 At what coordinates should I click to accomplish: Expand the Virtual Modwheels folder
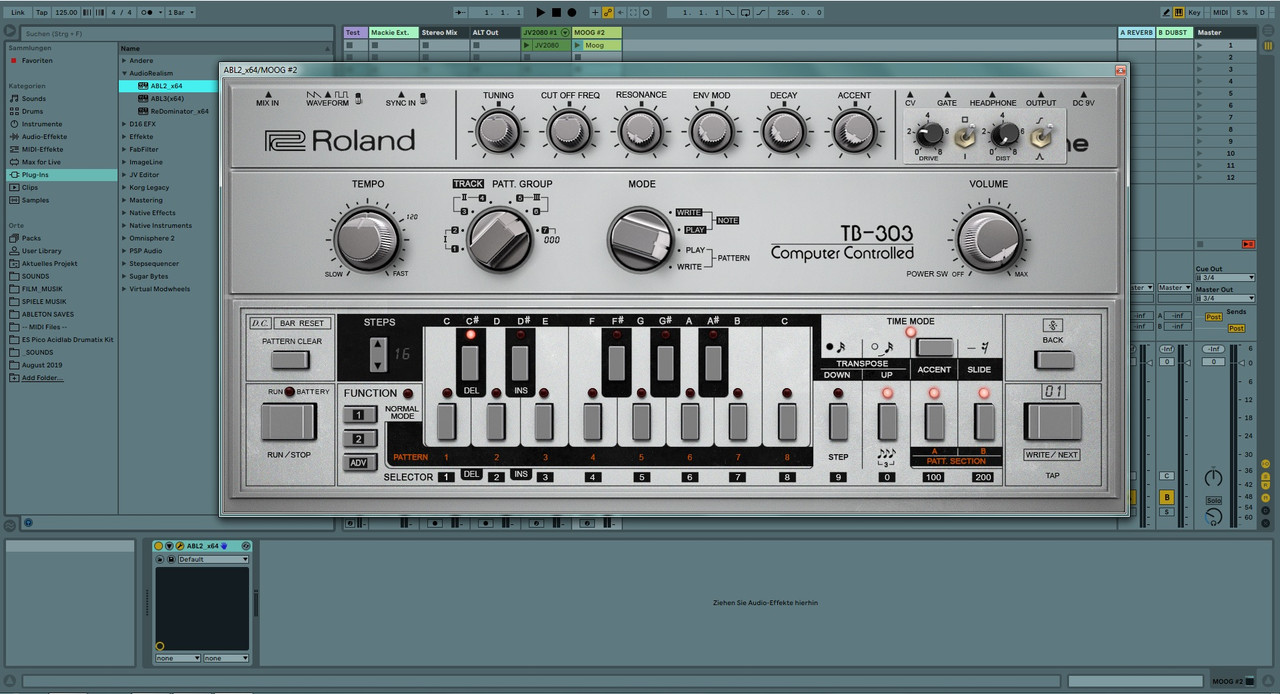click(125, 289)
